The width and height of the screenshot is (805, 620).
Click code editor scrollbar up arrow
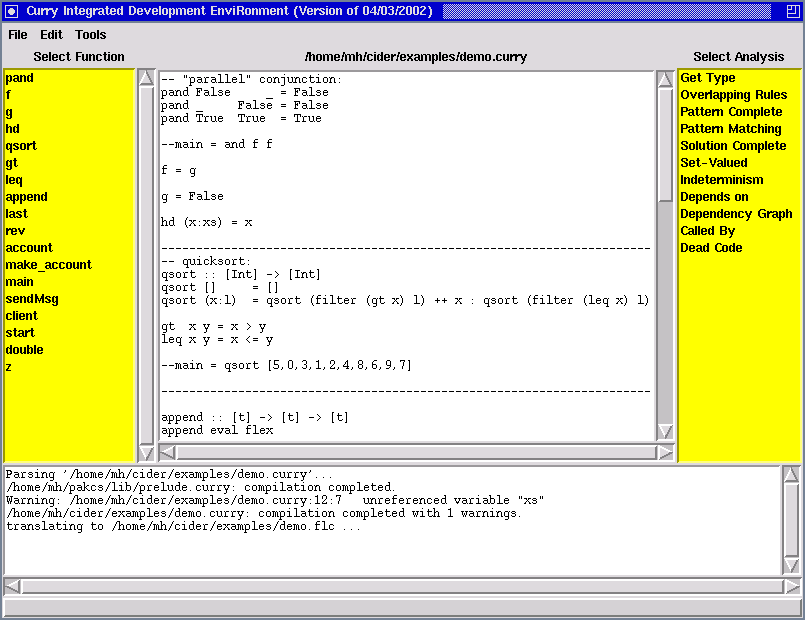[665, 79]
